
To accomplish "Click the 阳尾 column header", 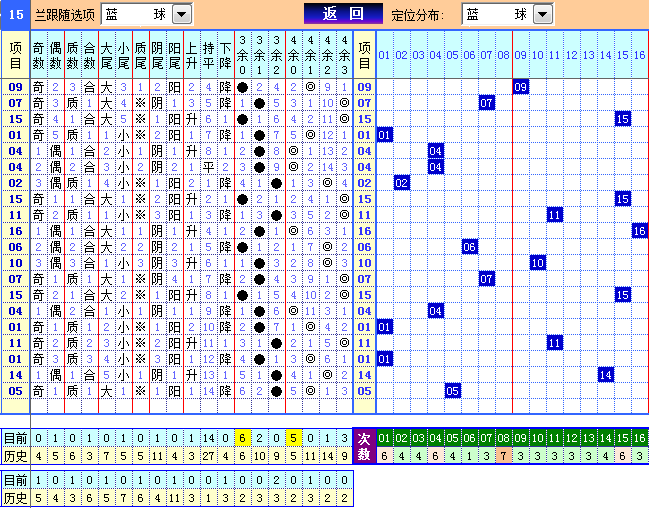I will [x=174, y=55].
